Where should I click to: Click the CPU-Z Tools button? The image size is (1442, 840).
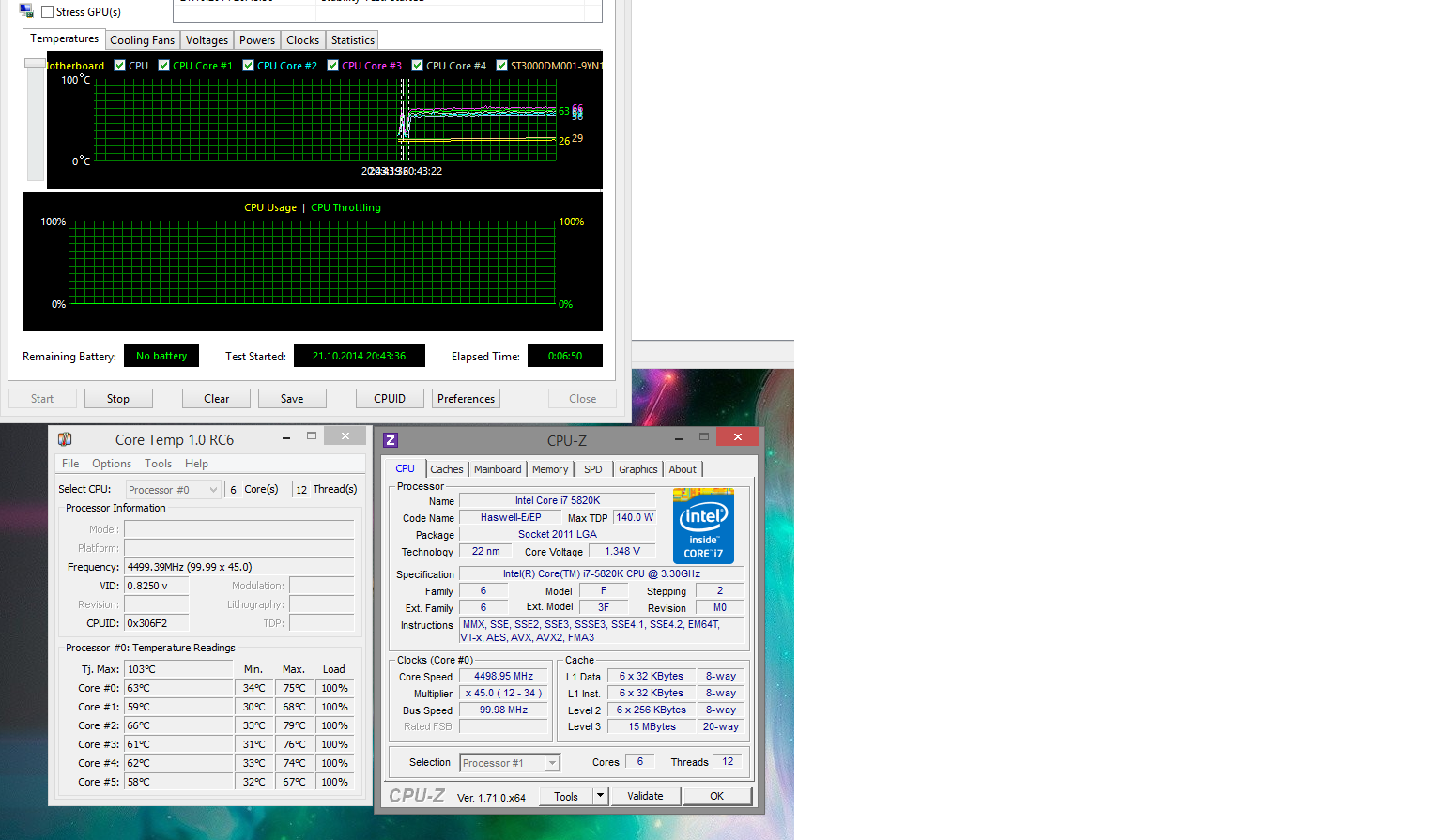click(566, 796)
